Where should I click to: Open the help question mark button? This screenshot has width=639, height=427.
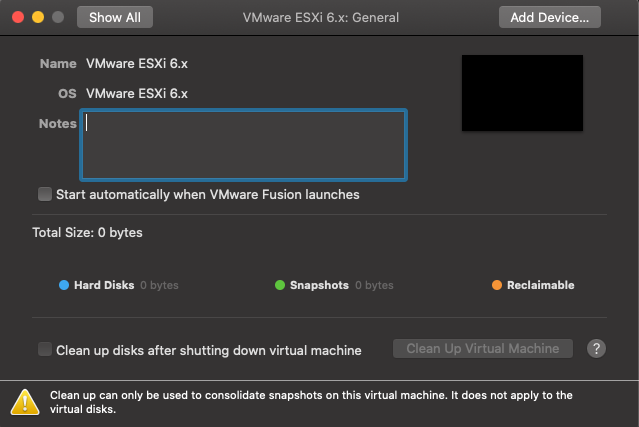(596, 348)
